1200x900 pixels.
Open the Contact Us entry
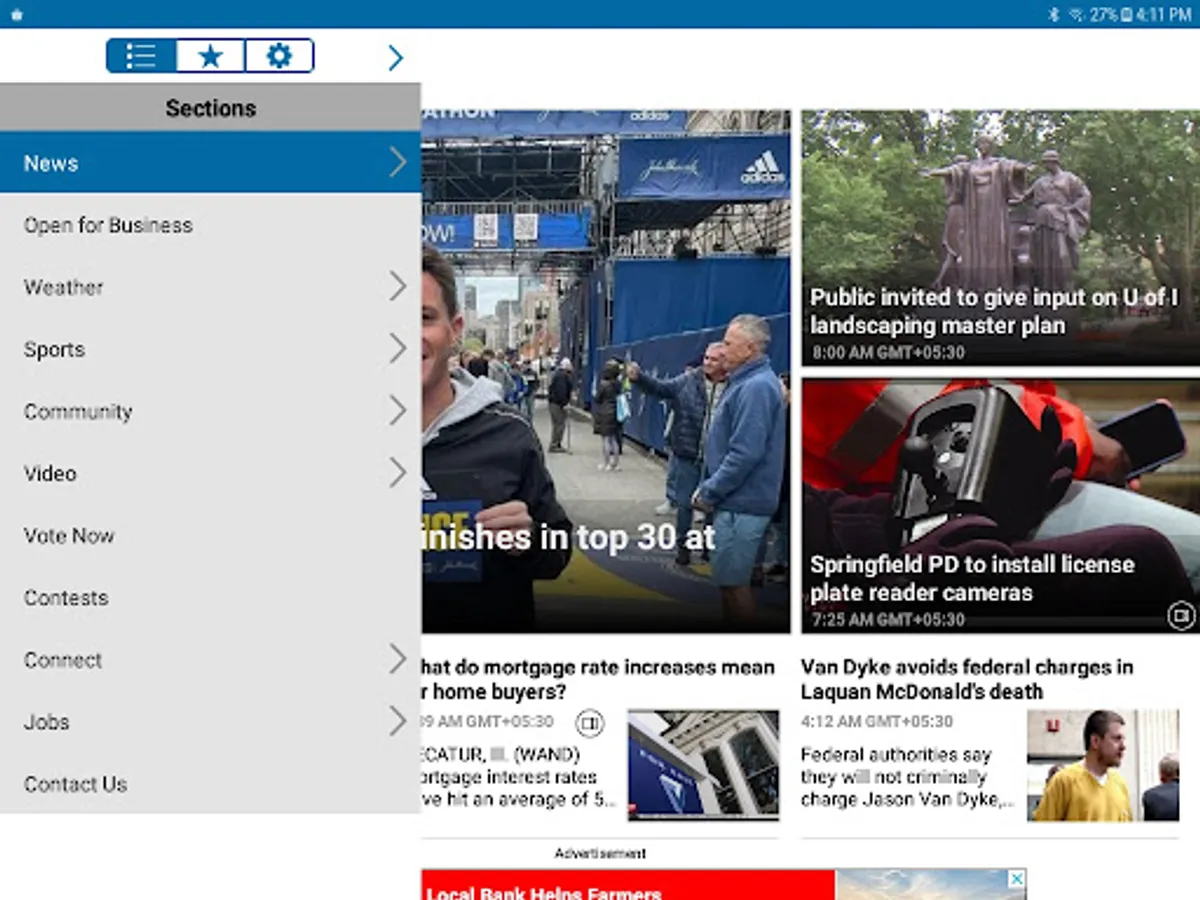pos(210,783)
